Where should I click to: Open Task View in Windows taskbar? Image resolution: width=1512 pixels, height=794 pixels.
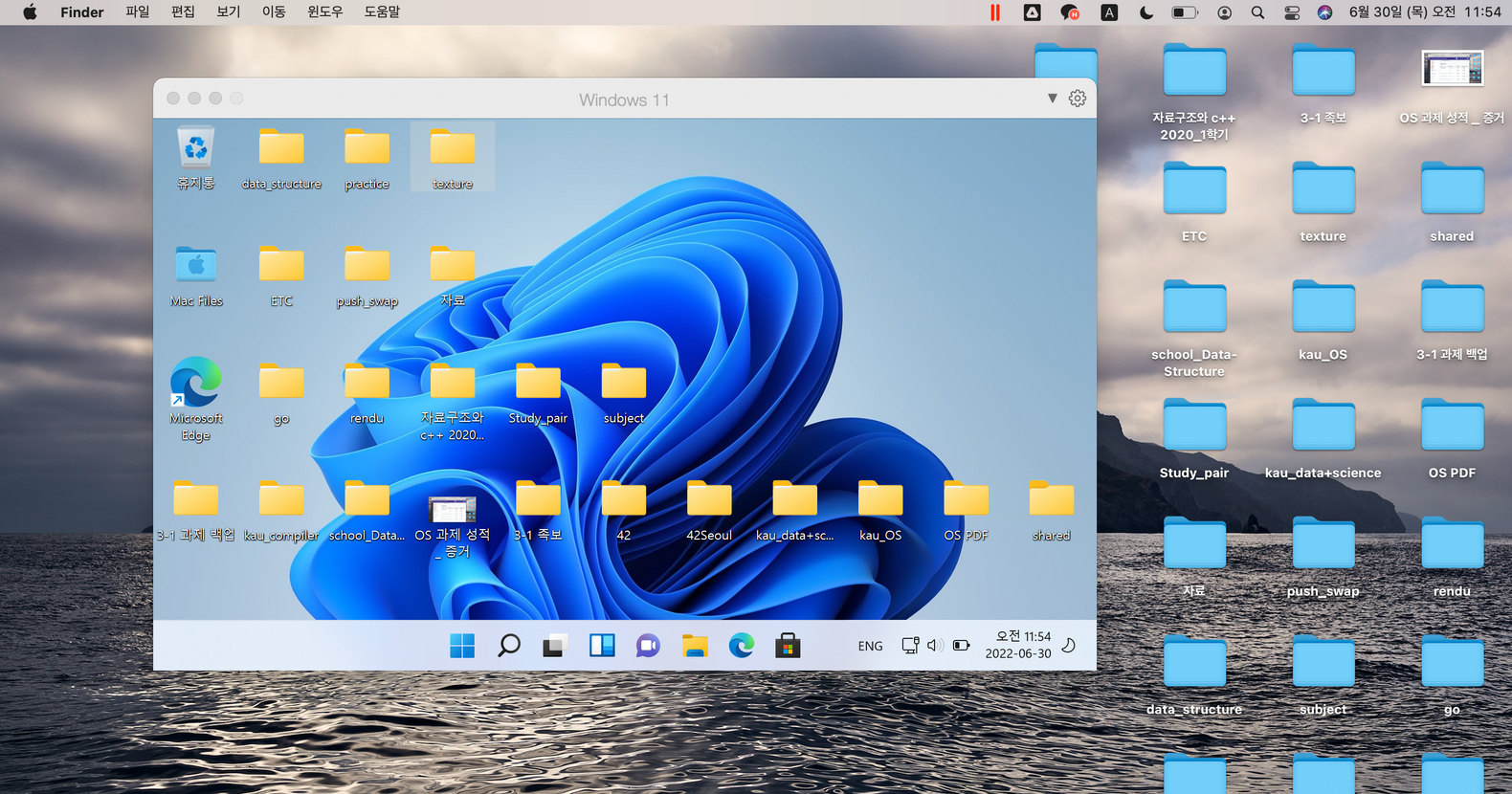click(555, 646)
